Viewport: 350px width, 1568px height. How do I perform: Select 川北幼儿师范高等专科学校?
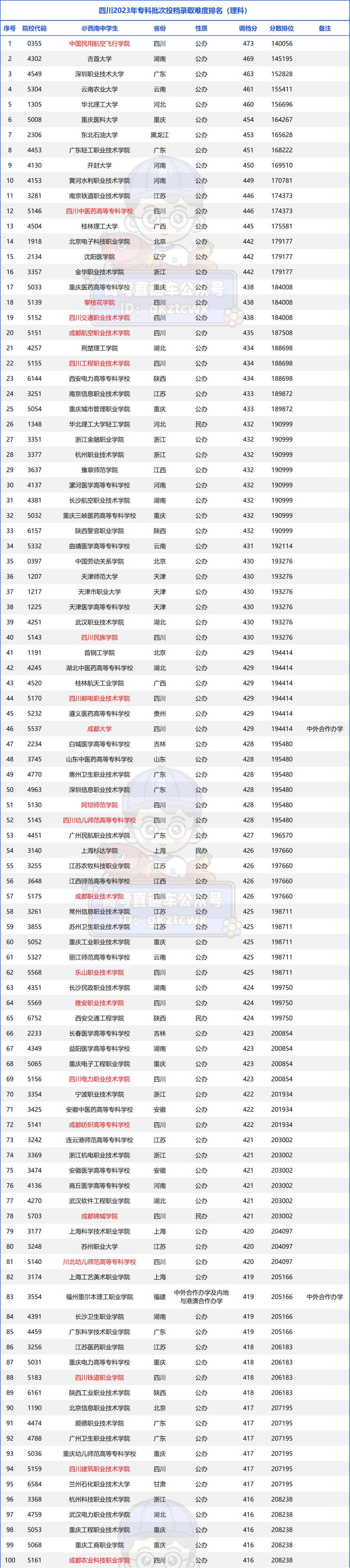point(99,1261)
